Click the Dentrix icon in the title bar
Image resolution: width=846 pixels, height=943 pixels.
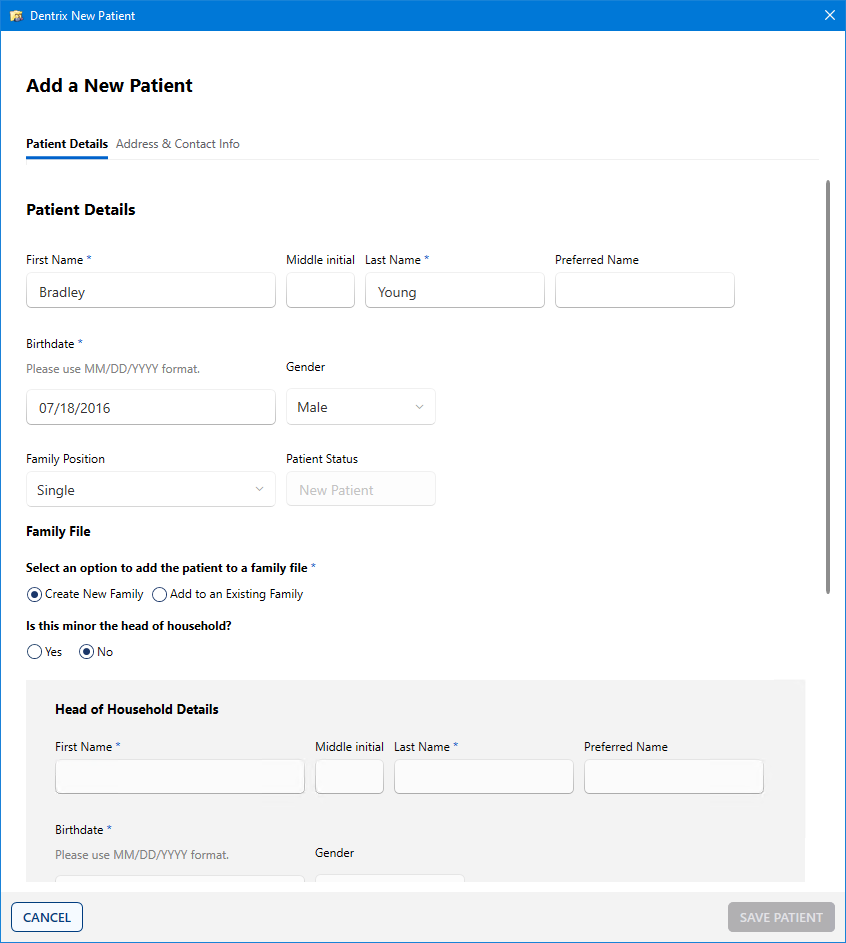tap(16, 15)
